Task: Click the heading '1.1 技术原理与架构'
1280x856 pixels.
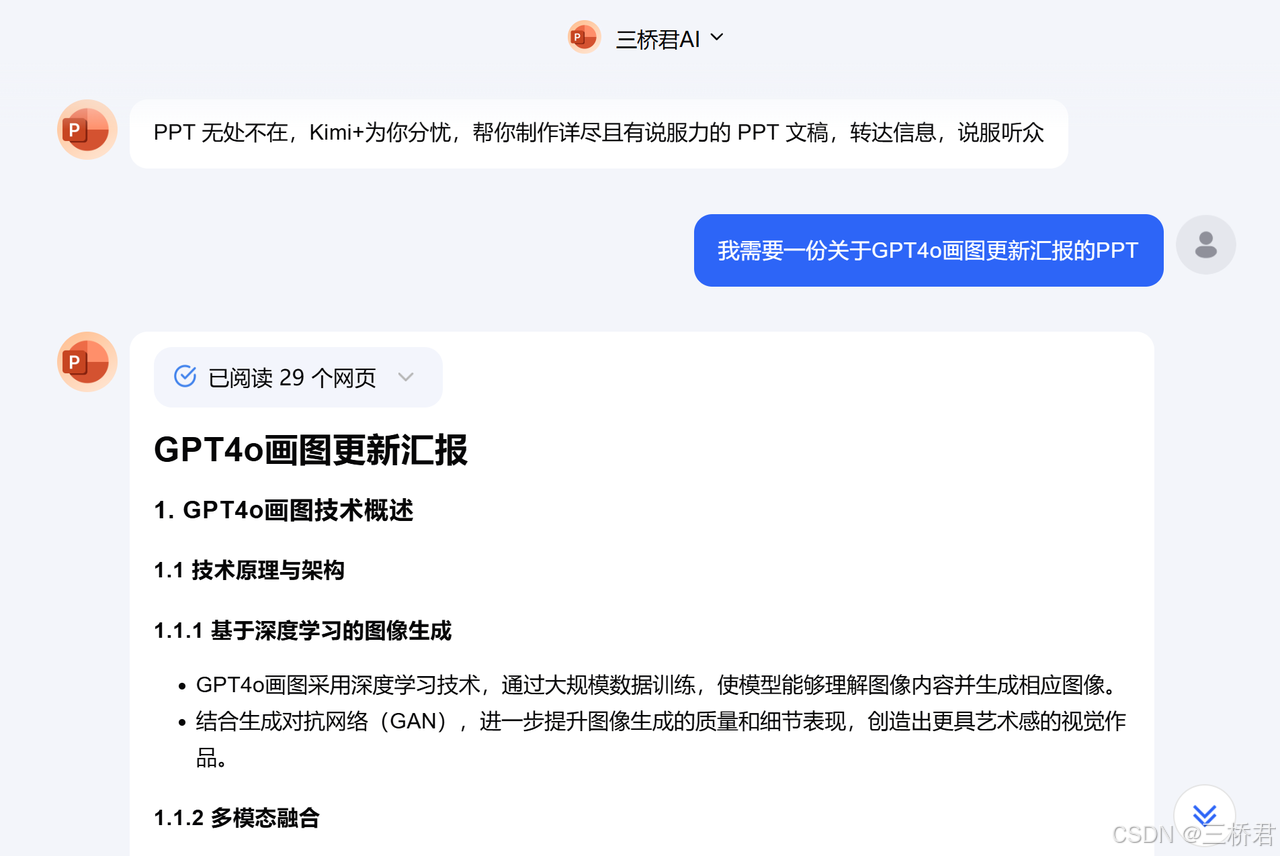Action: pos(249,570)
